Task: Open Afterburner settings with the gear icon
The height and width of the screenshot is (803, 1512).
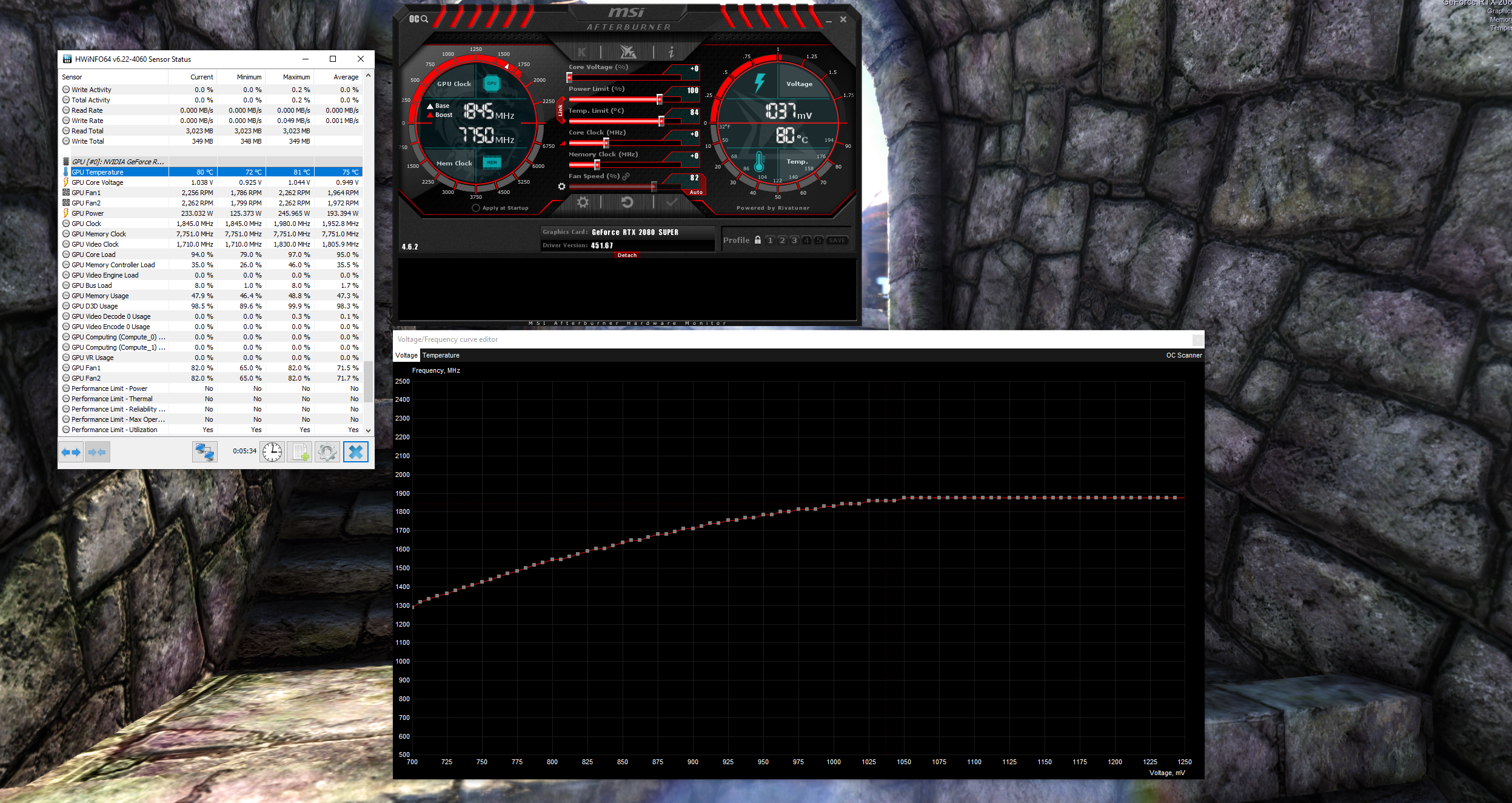Action: click(x=583, y=202)
